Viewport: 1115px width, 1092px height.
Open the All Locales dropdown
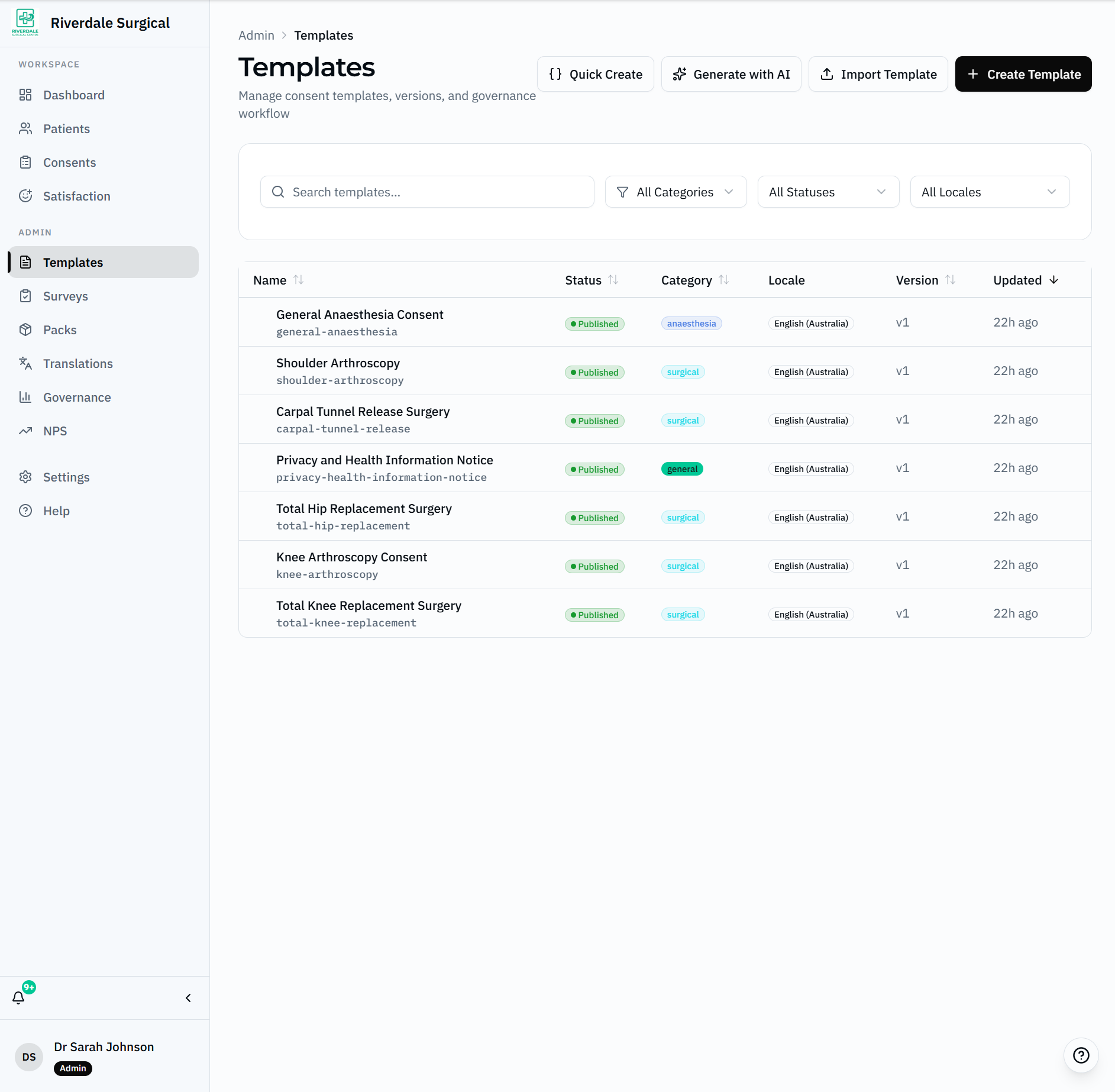coord(989,192)
